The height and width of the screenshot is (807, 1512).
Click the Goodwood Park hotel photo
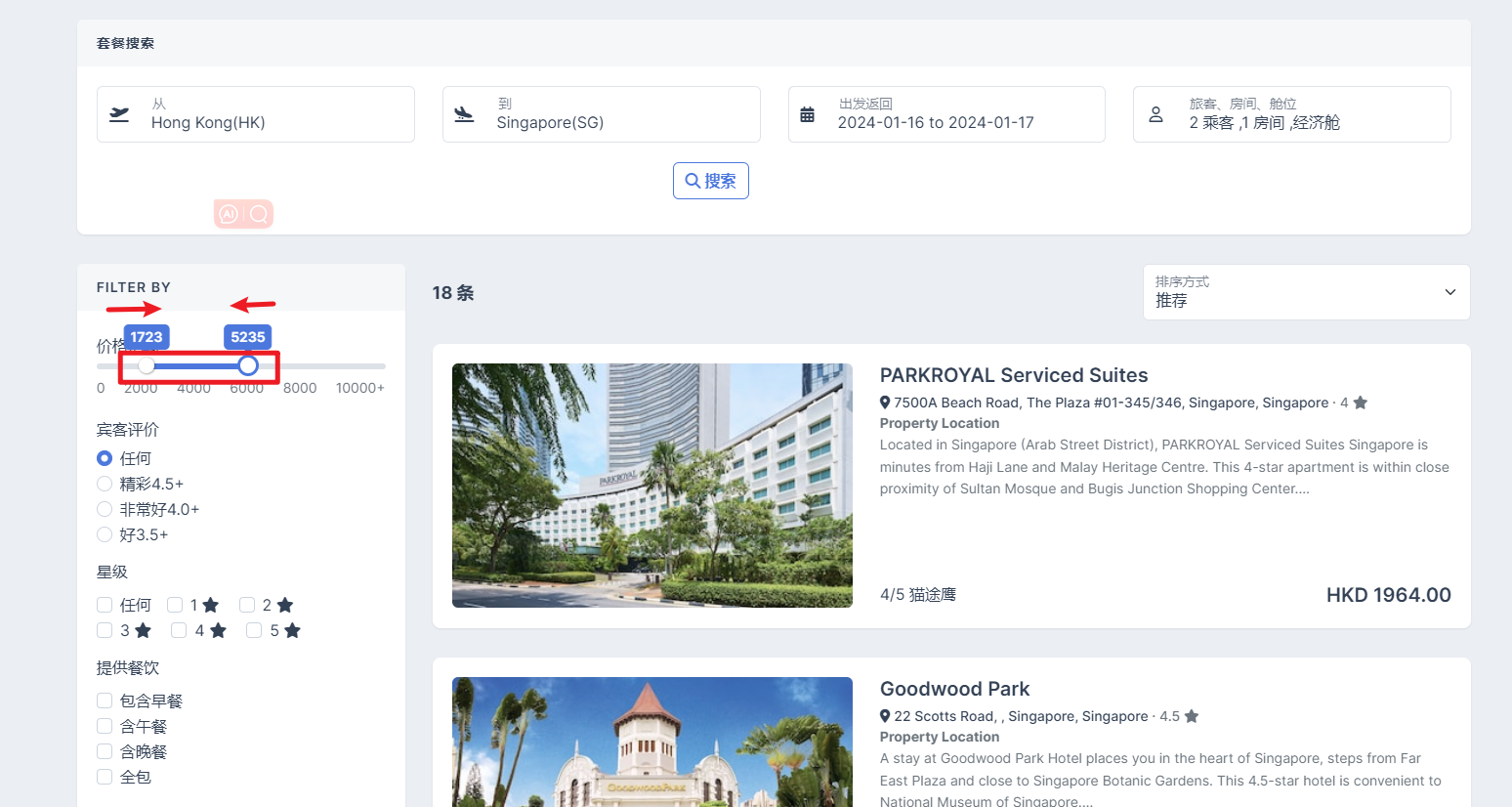point(651,742)
